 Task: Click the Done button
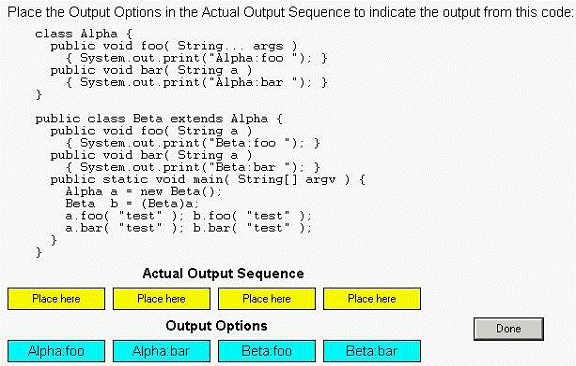pos(508,329)
